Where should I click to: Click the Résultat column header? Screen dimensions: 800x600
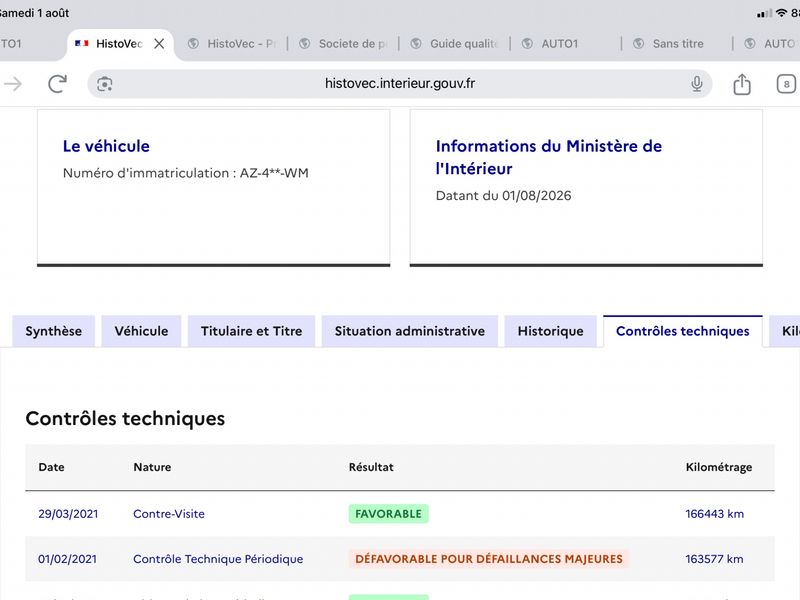(371, 467)
